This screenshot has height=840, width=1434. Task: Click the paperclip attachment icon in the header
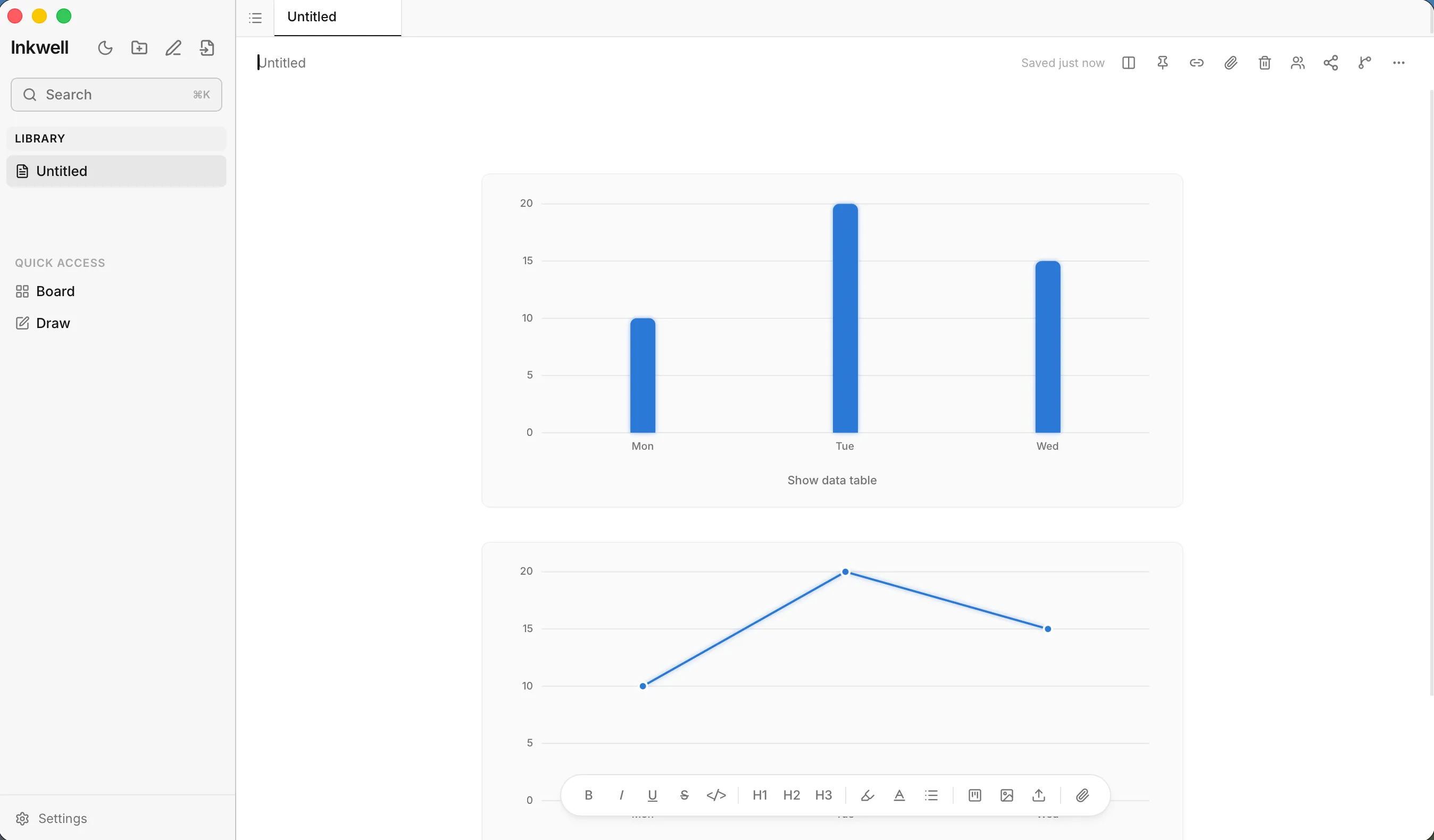1231,63
